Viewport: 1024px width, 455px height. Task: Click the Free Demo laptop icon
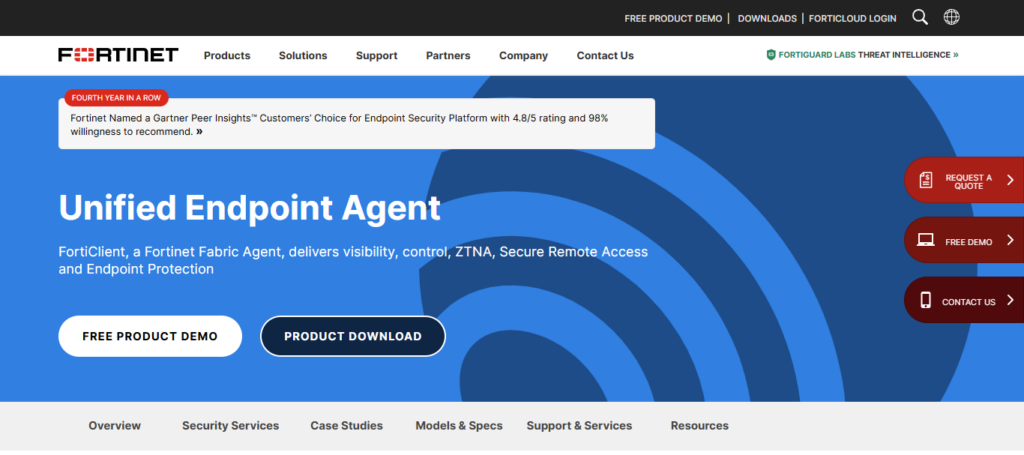click(925, 240)
